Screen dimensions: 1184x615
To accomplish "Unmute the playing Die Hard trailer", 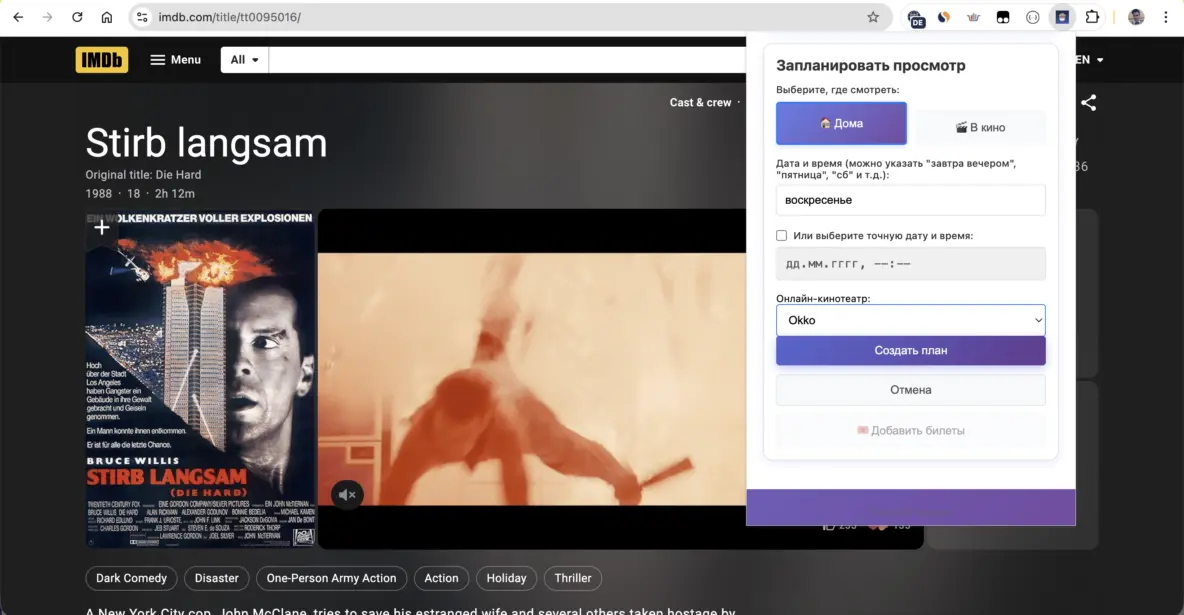I will [x=347, y=494].
